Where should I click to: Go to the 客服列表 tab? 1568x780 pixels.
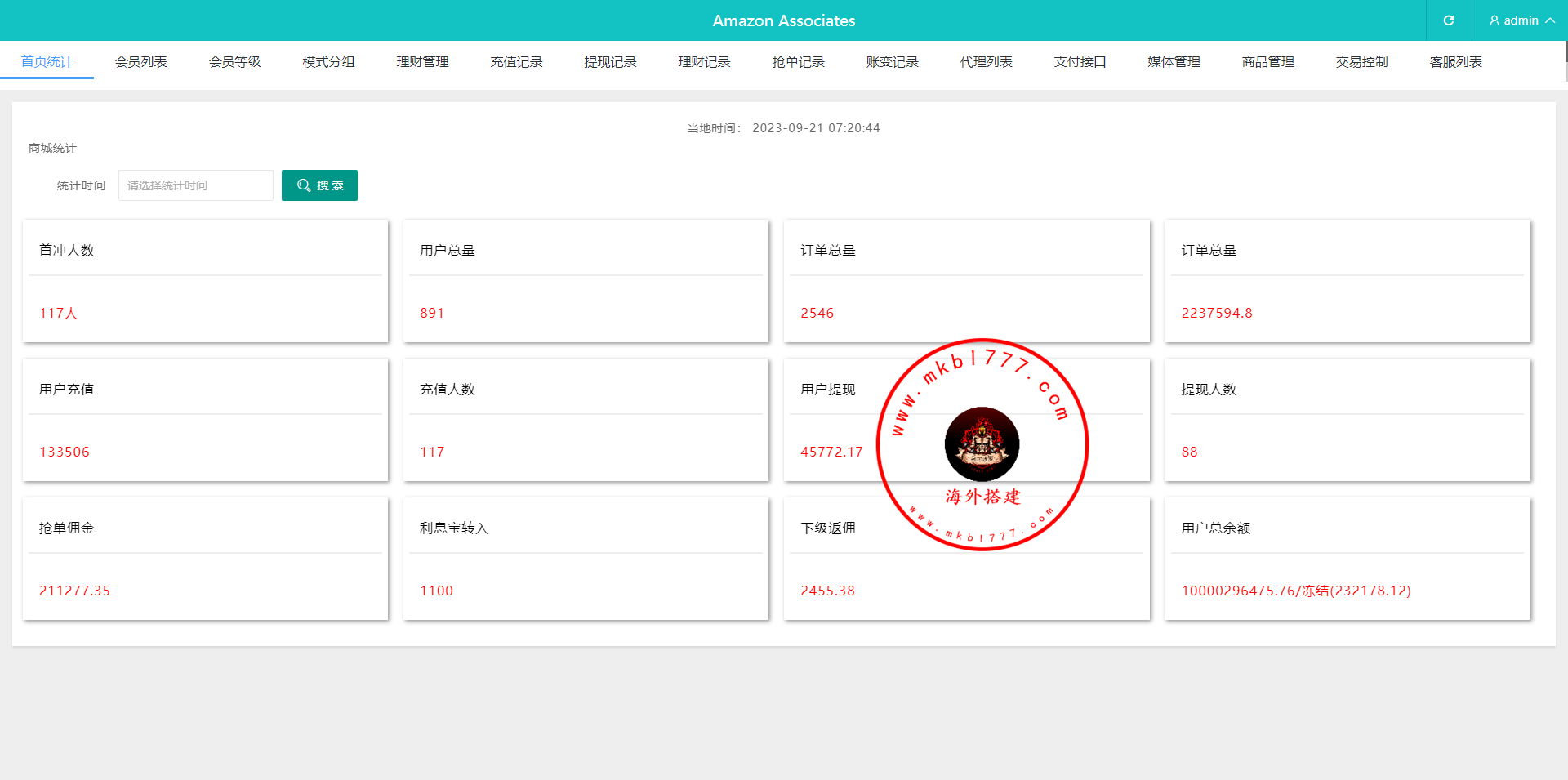pos(1455,62)
